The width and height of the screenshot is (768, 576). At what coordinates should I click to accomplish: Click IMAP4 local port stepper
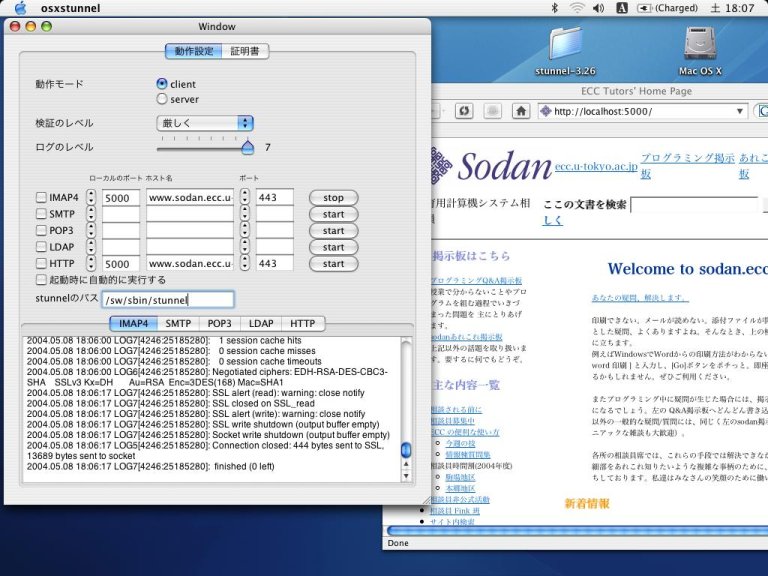(91, 197)
